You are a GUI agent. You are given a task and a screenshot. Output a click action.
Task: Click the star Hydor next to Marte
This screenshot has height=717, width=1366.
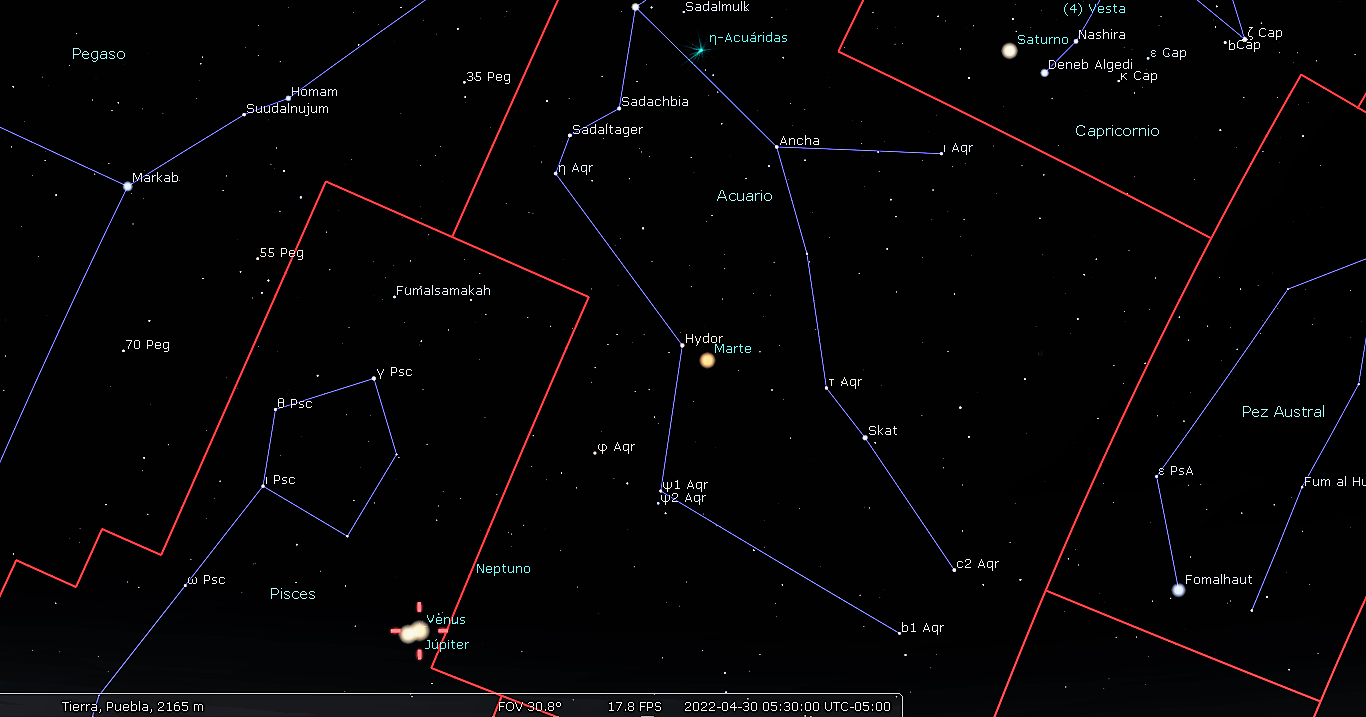coord(682,345)
